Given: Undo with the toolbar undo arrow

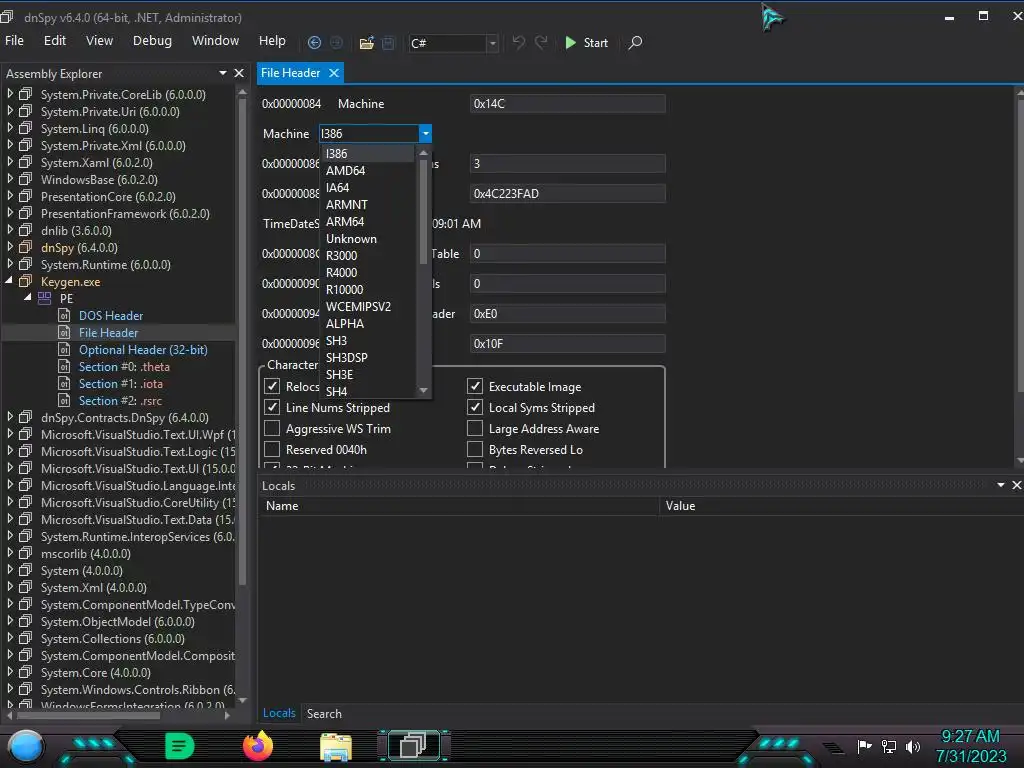Looking at the screenshot, I should click(x=519, y=42).
